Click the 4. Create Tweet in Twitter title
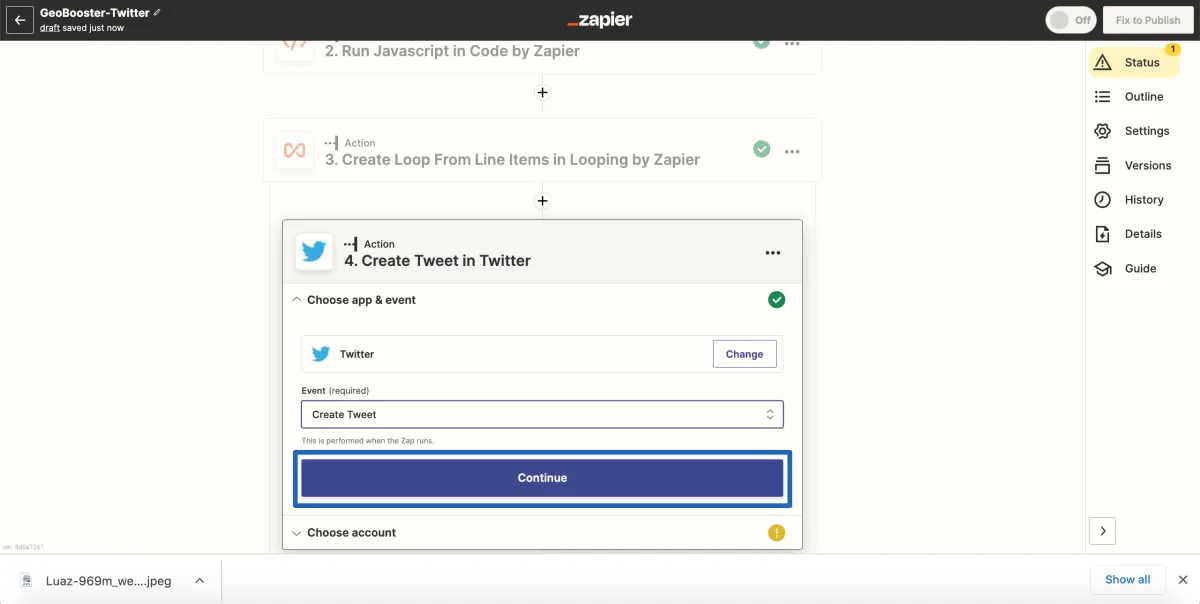The image size is (1200, 604). [x=437, y=260]
